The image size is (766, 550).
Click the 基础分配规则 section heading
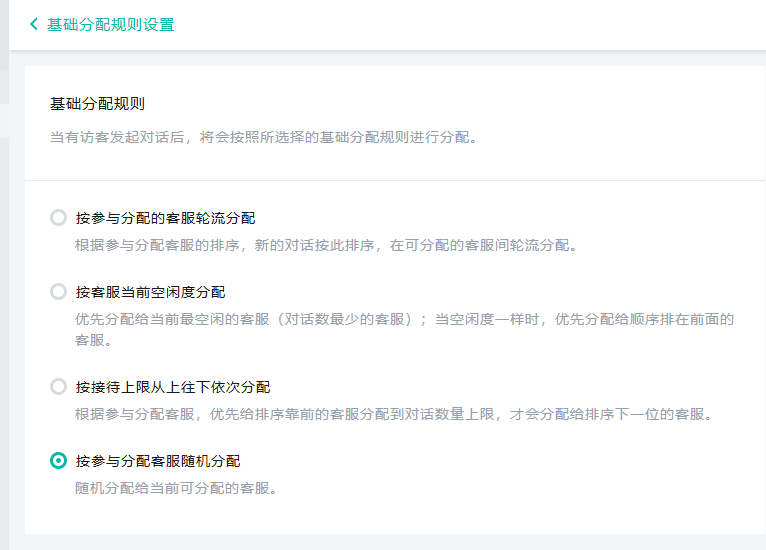coord(98,103)
